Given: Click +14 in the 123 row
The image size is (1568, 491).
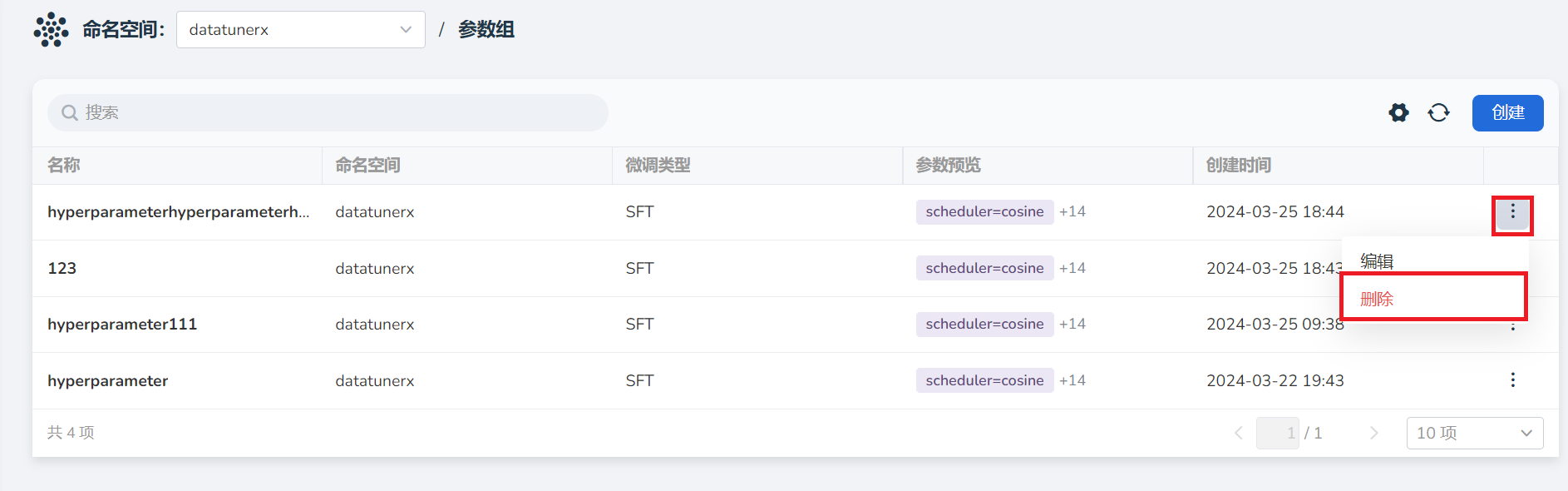Looking at the screenshot, I should point(1072,268).
